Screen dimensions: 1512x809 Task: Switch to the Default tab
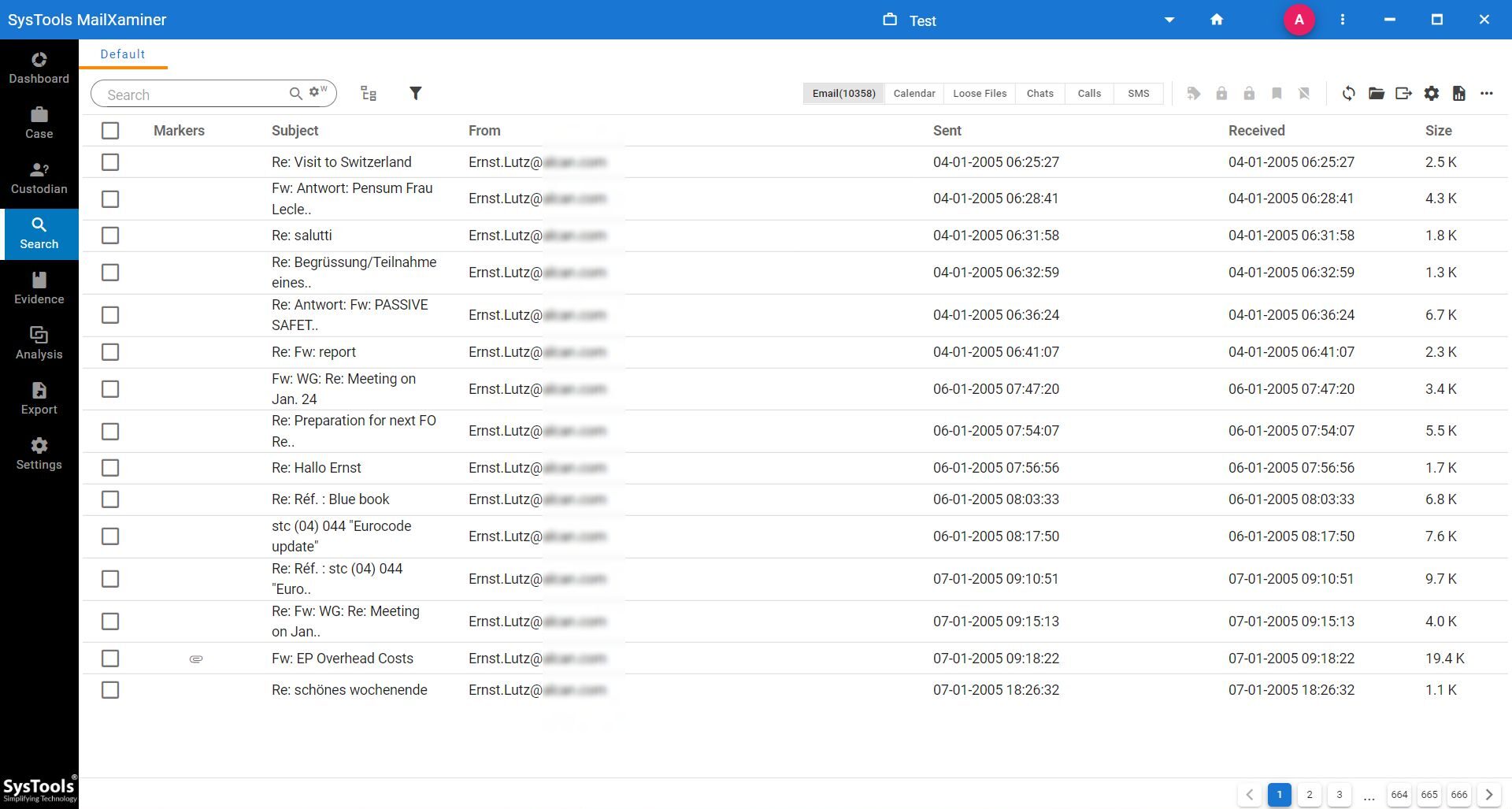coord(123,54)
